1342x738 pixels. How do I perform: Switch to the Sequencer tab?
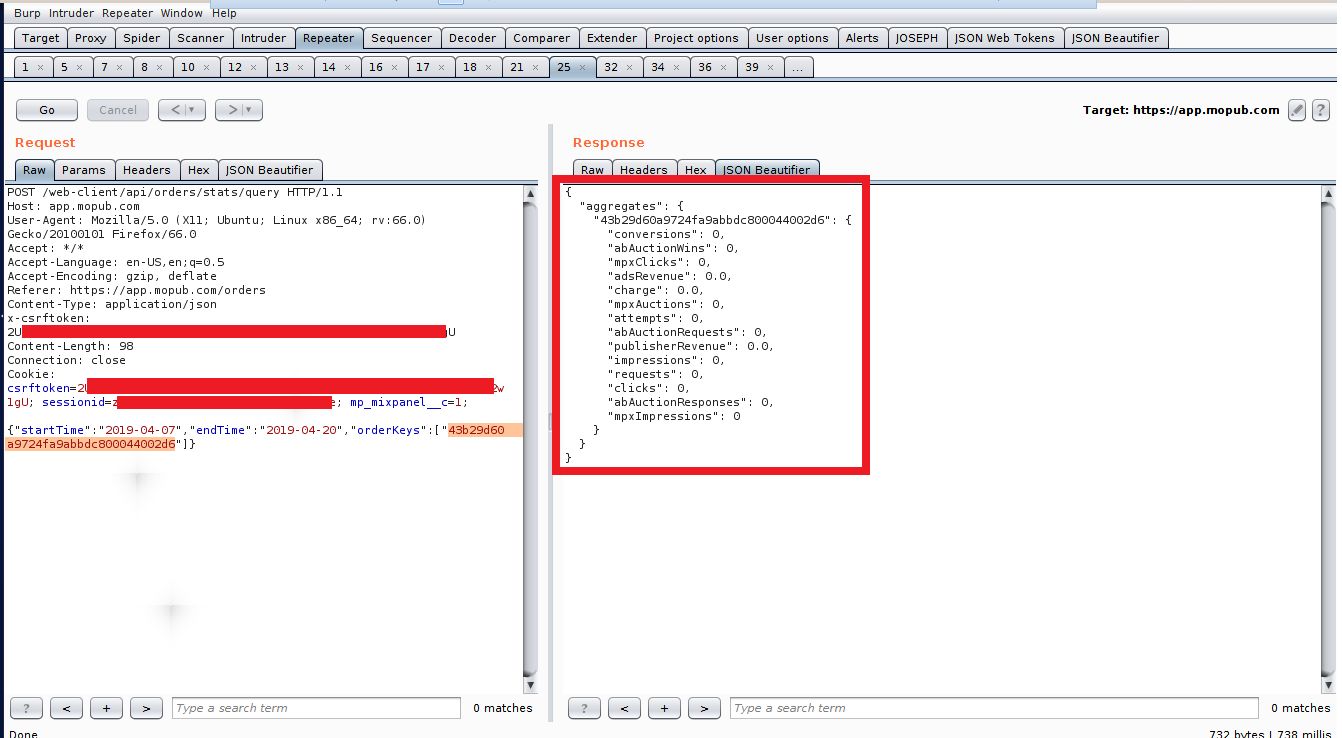pyautogui.click(x=402, y=38)
